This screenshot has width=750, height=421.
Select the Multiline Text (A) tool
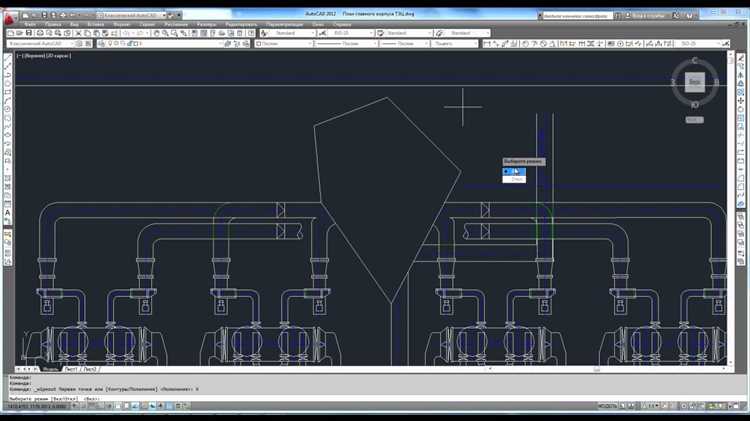click(x=8, y=213)
